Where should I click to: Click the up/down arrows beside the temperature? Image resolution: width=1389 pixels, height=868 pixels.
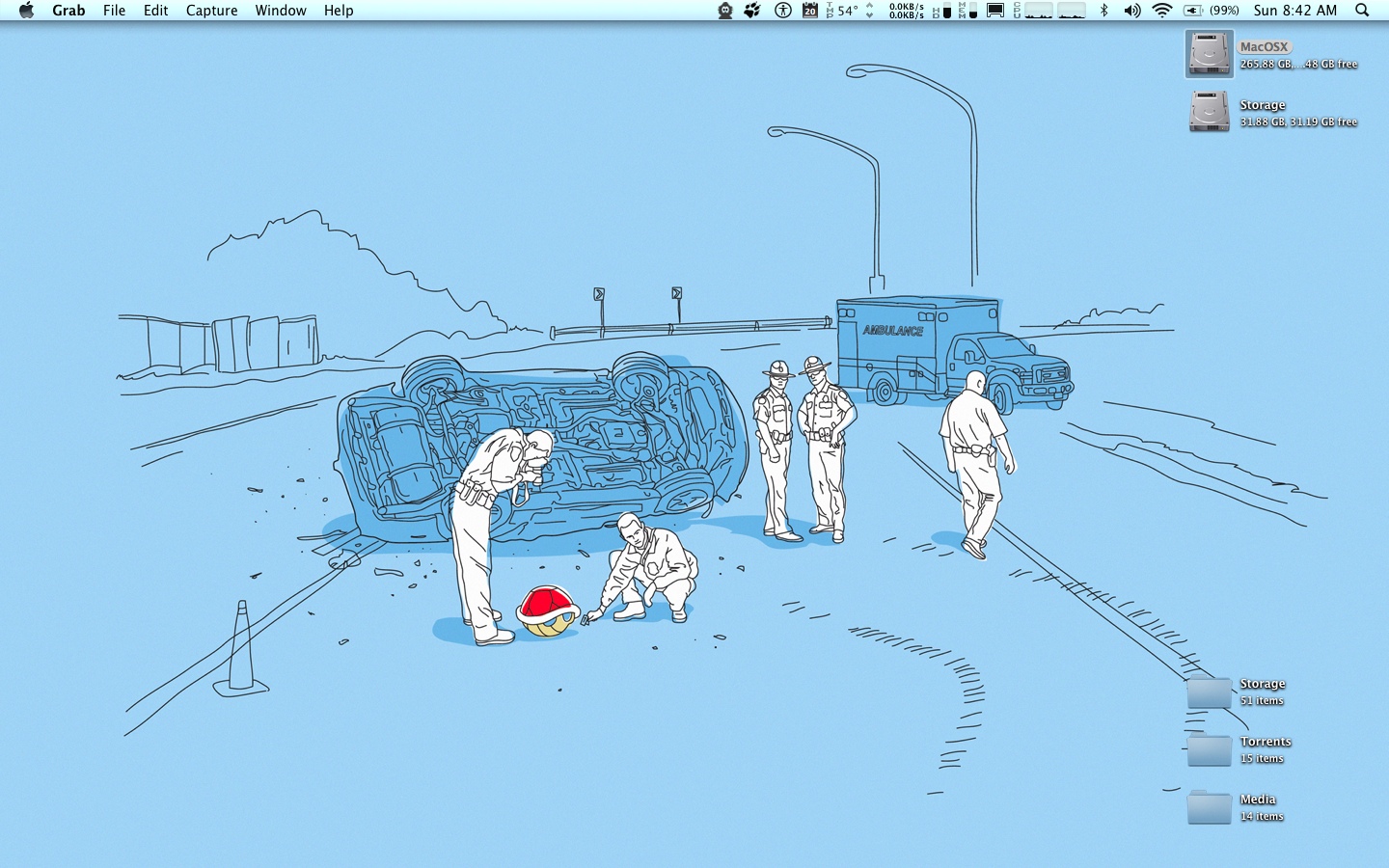[870, 11]
